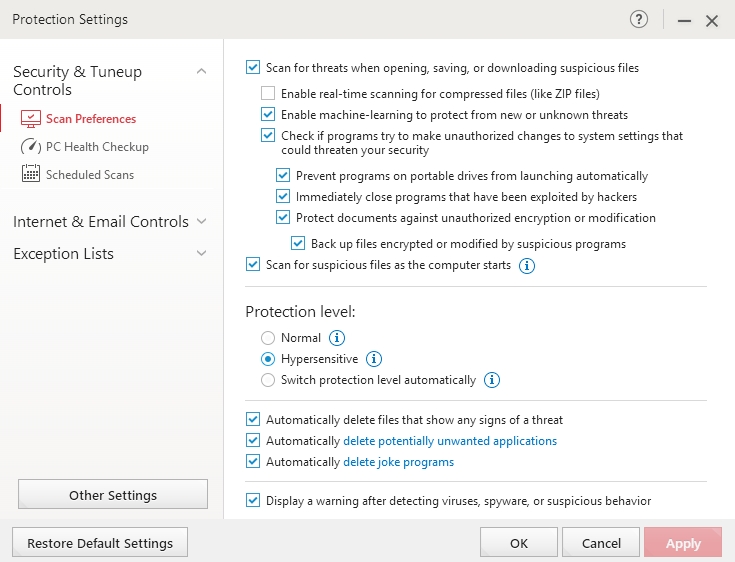Show info for automatic protection level switching
The height and width of the screenshot is (562, 735).
(492, 380)
